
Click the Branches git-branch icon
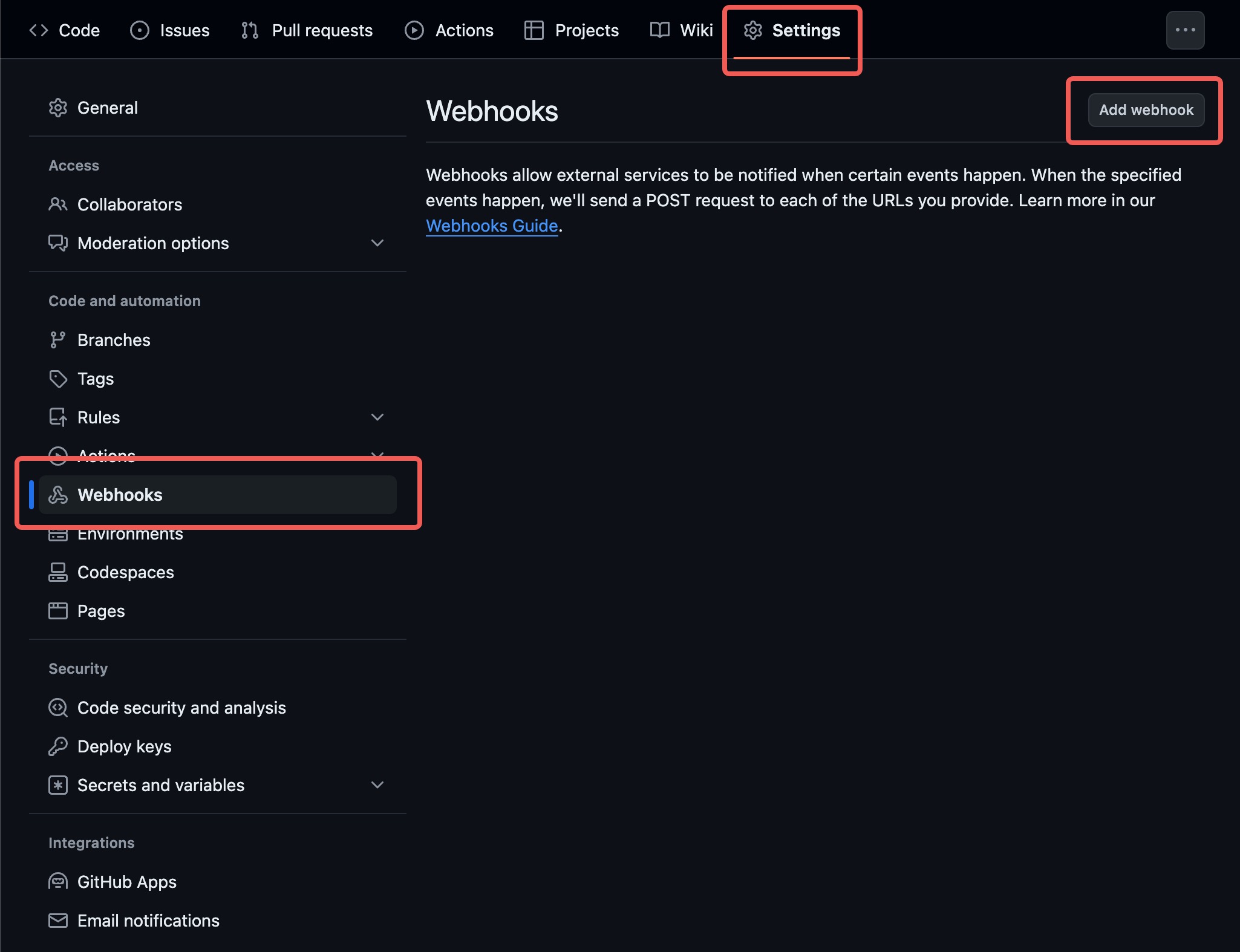tap(58, 340)
